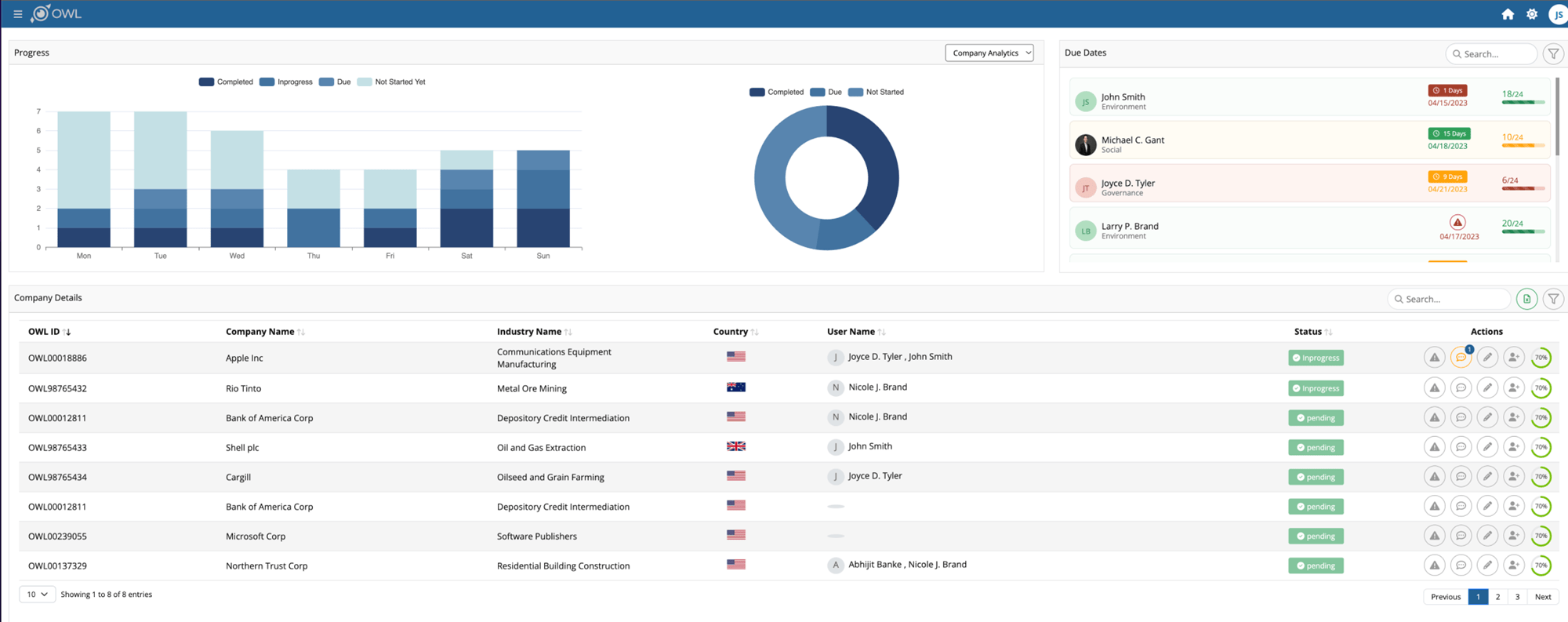1568x622 pixels.
Task: Go to pagination page 1
Action: click(1478, 597)
